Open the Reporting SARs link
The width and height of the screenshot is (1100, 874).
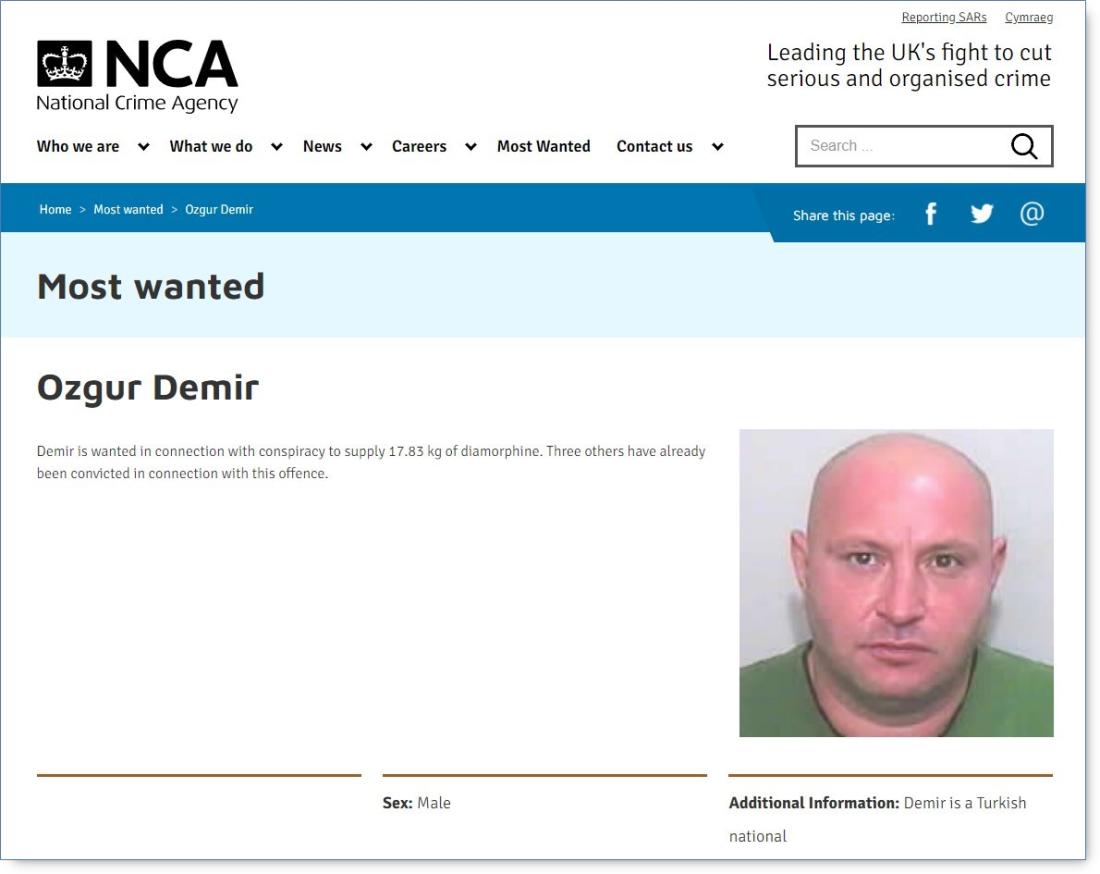(944, 17)
